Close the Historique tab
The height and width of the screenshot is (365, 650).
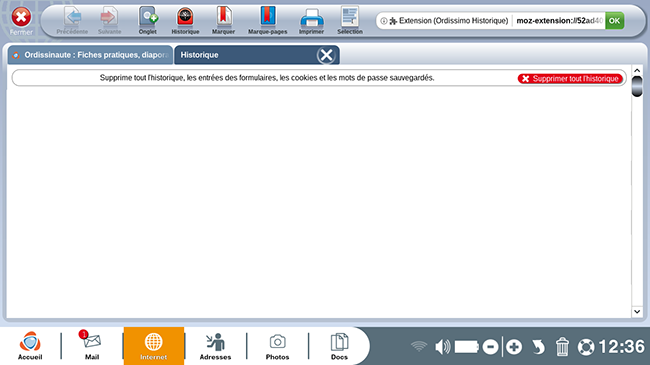coord(326,55)
